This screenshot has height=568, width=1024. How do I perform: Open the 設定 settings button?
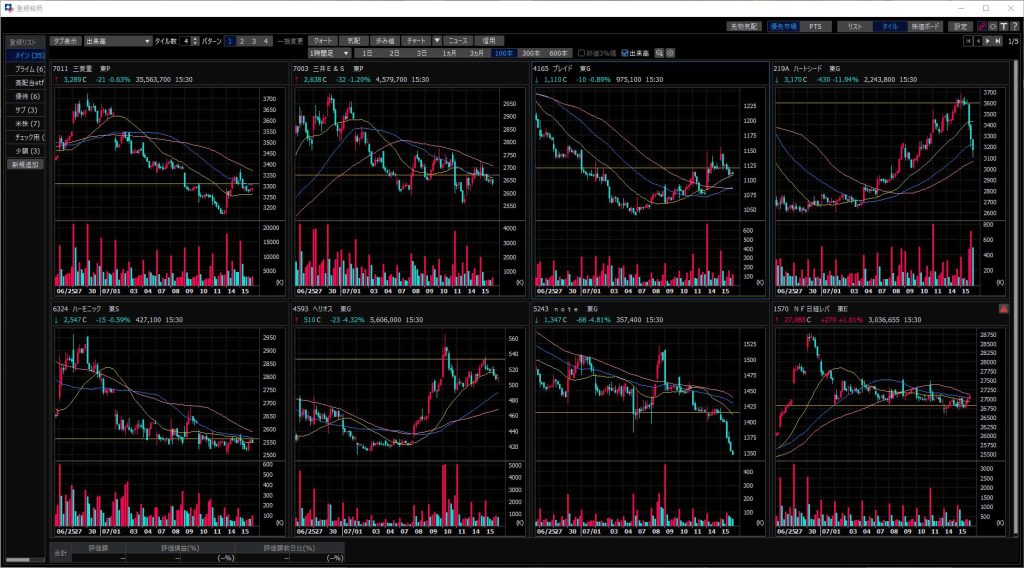pyautogui.click(x=960, y=26)
